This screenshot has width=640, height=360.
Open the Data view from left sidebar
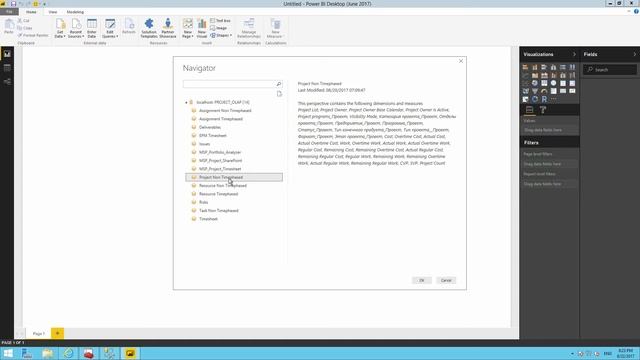[7, 68]
